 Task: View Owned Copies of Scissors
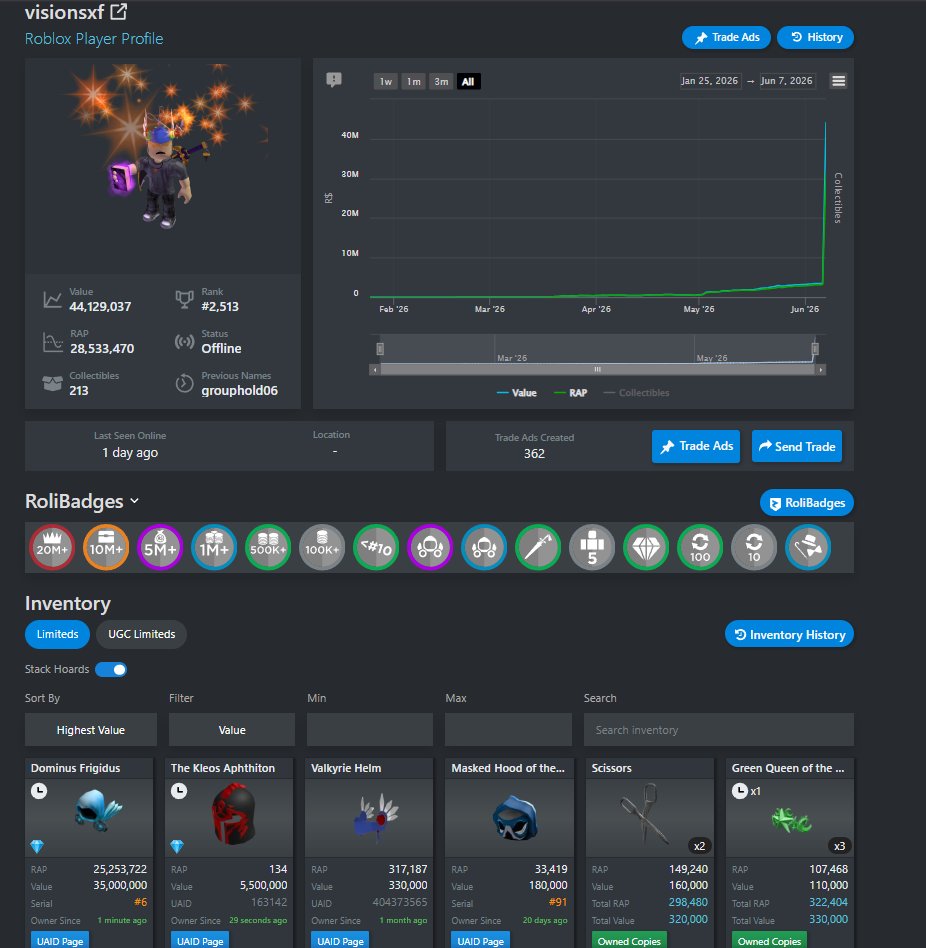pos(629,941)
